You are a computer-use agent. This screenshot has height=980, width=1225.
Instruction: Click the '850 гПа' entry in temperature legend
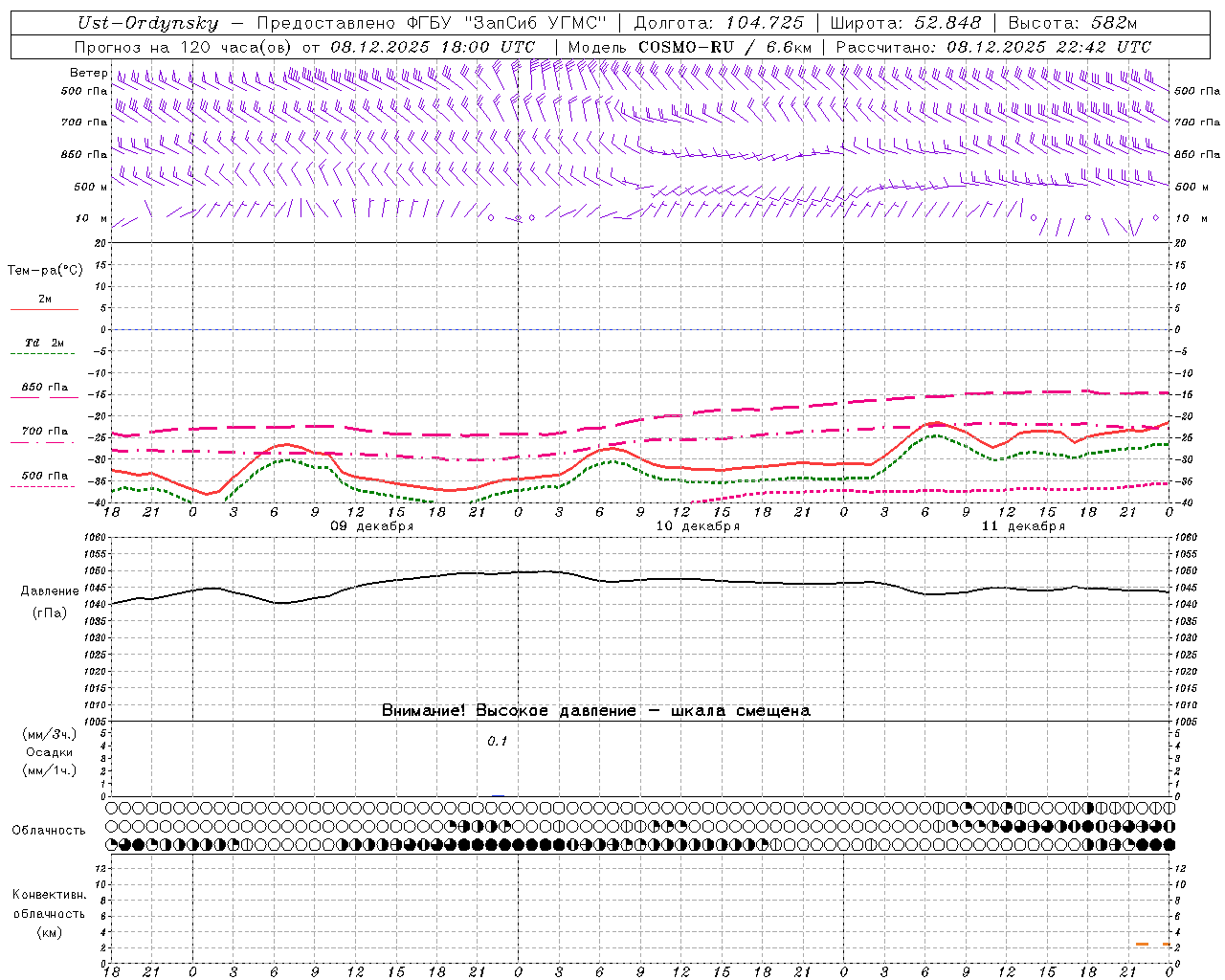coord(45,388)
